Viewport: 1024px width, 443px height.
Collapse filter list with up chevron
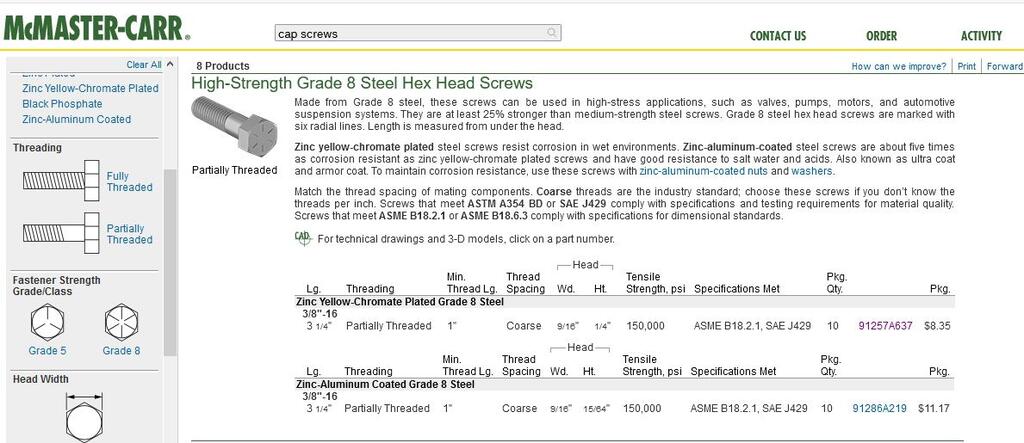(170, 64)
